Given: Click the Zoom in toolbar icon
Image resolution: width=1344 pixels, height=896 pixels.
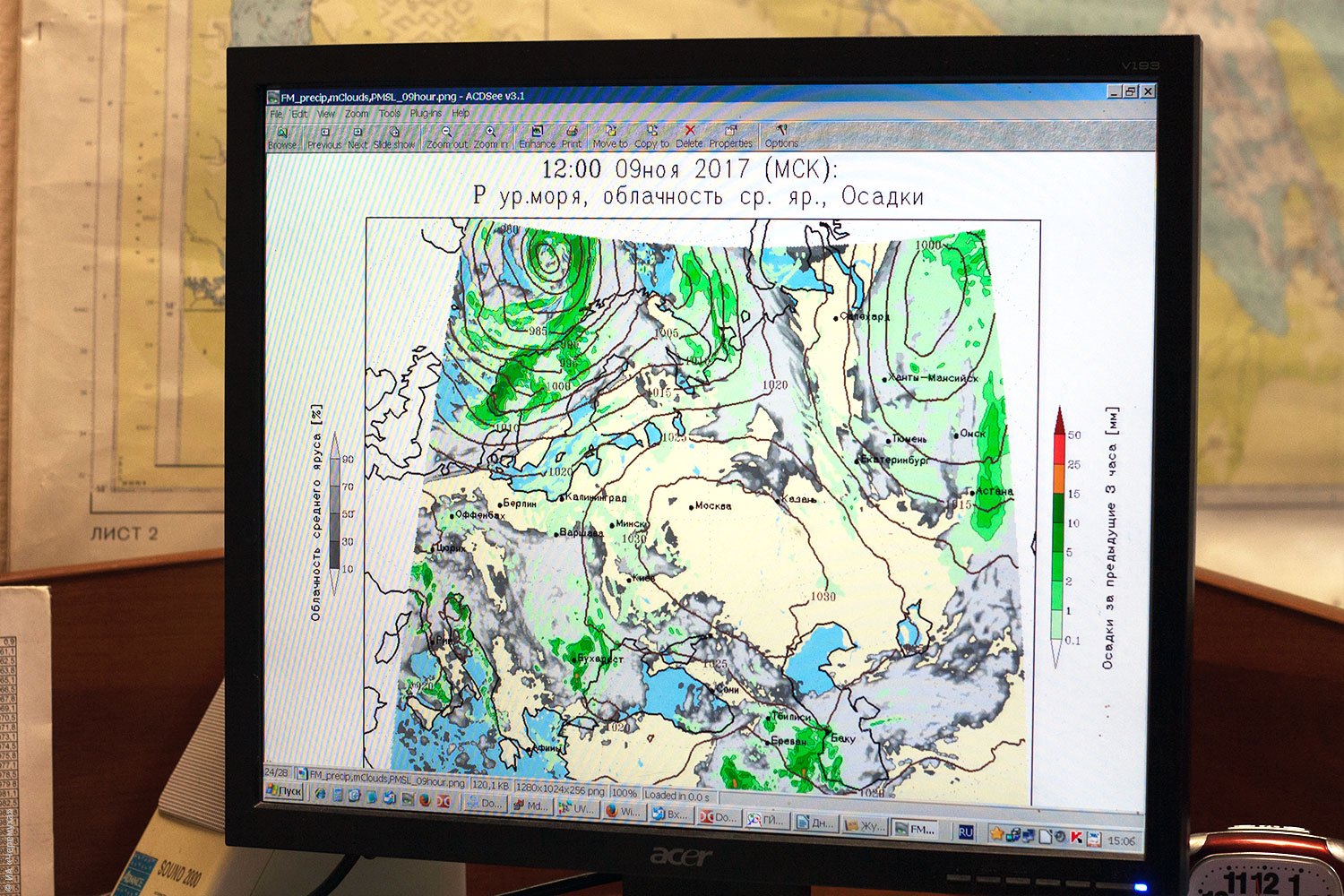Looking at the screenshot, I should coord(490,137).
